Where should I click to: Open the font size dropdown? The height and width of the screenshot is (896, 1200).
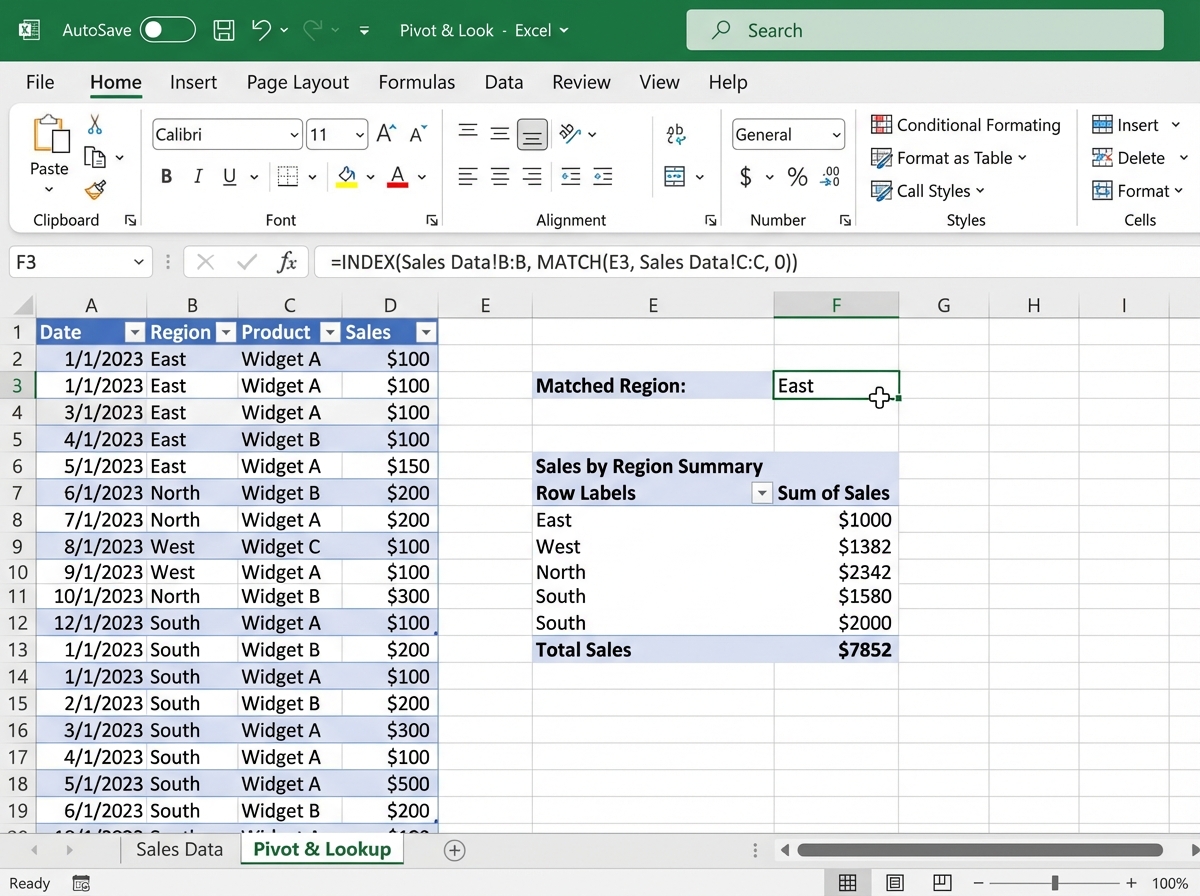(360, 135)
